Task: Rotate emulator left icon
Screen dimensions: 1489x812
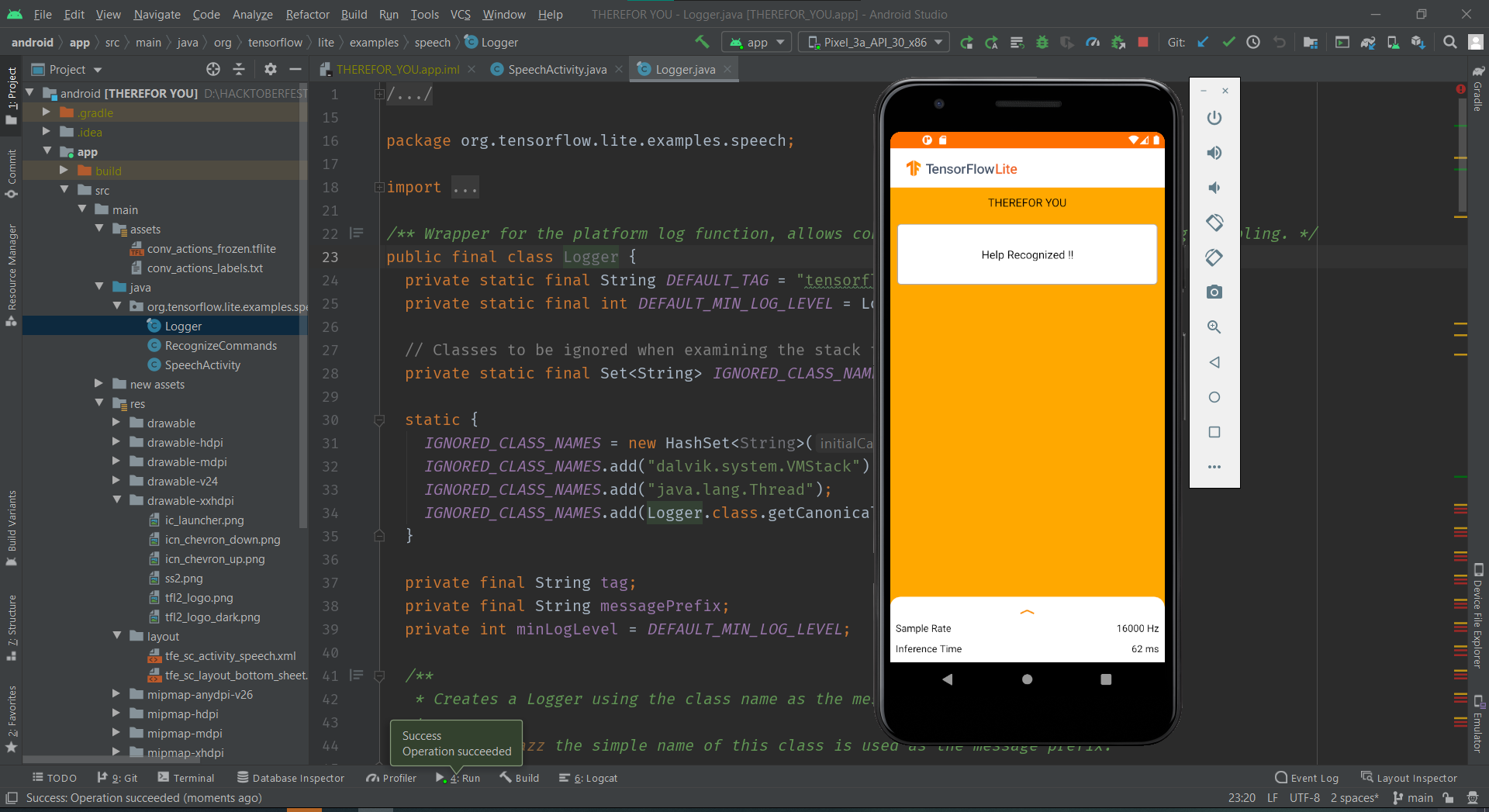Action: pos(1214,223)
